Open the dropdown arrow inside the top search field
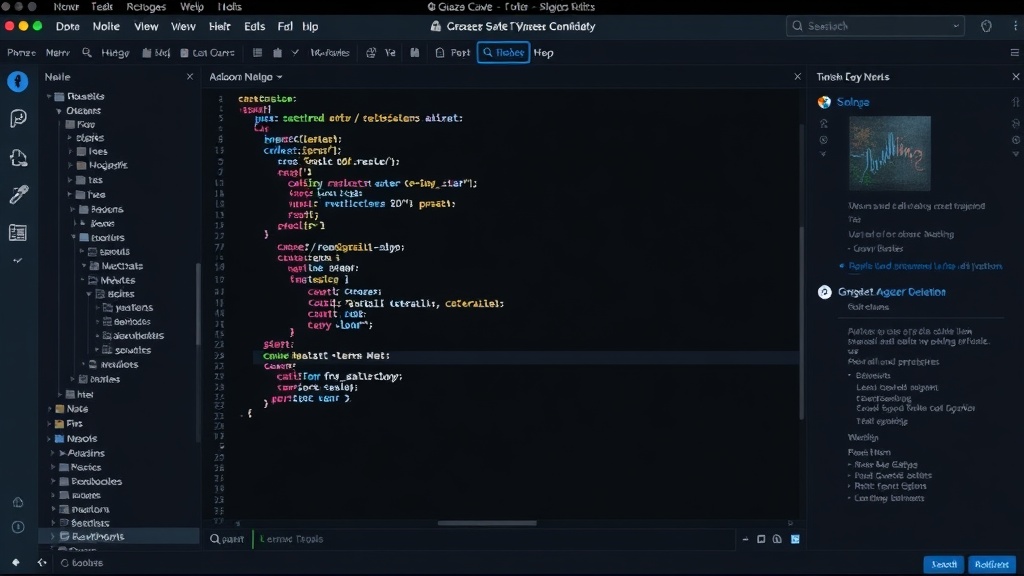This screenshot has height=576, width=1024. click(956, 26)
